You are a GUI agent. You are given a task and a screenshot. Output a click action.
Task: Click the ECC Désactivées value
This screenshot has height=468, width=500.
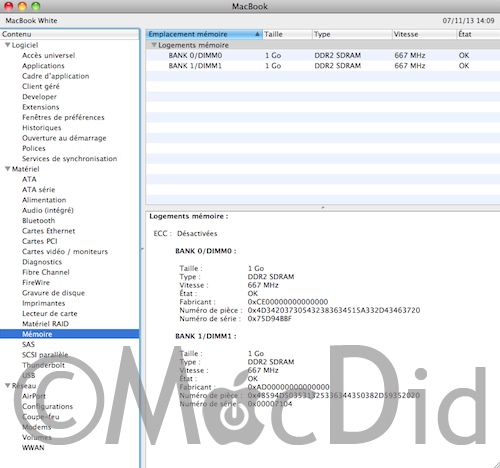tap(197, 234)
